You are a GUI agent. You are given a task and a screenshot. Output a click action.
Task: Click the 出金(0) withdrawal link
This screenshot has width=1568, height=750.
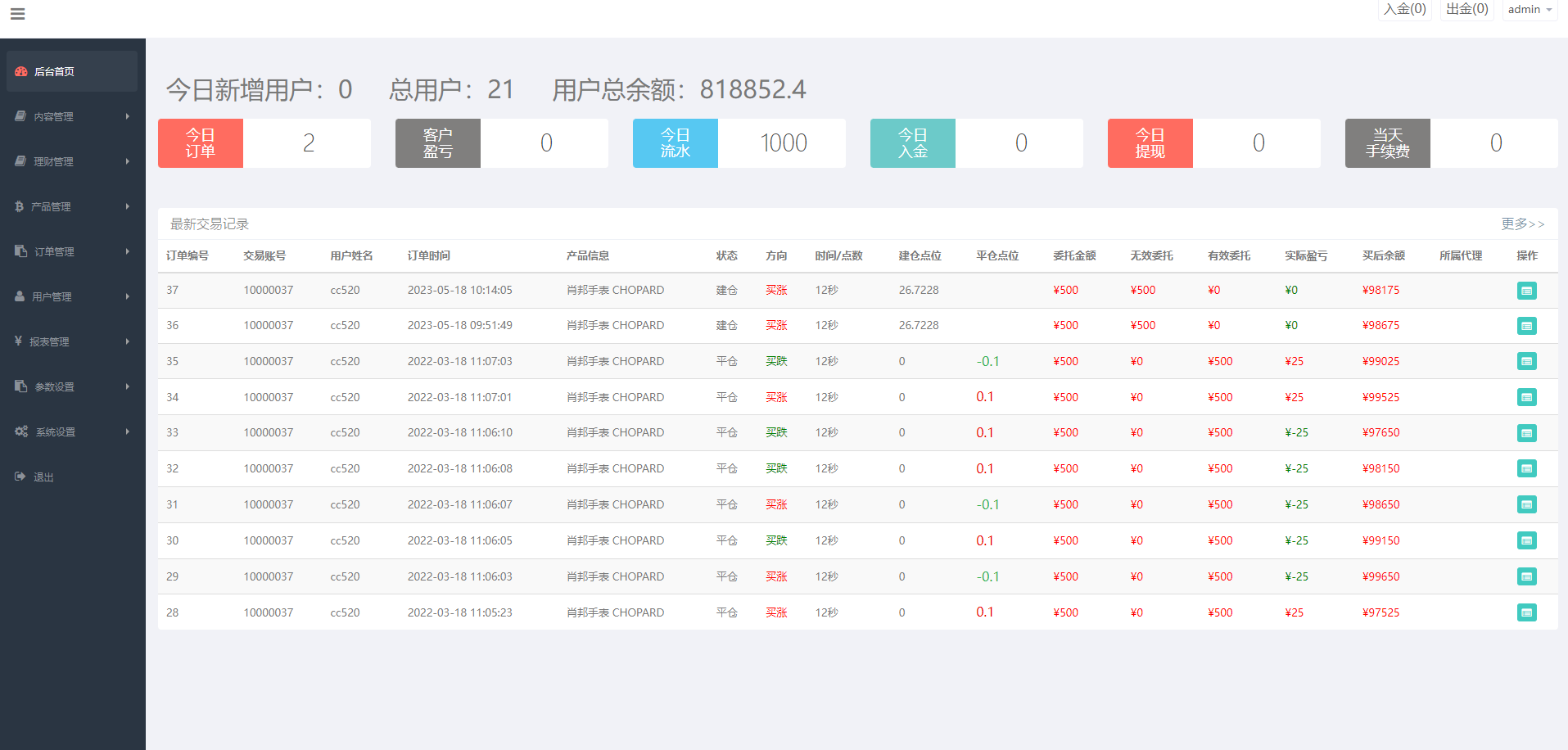(x=1466, y=9)
